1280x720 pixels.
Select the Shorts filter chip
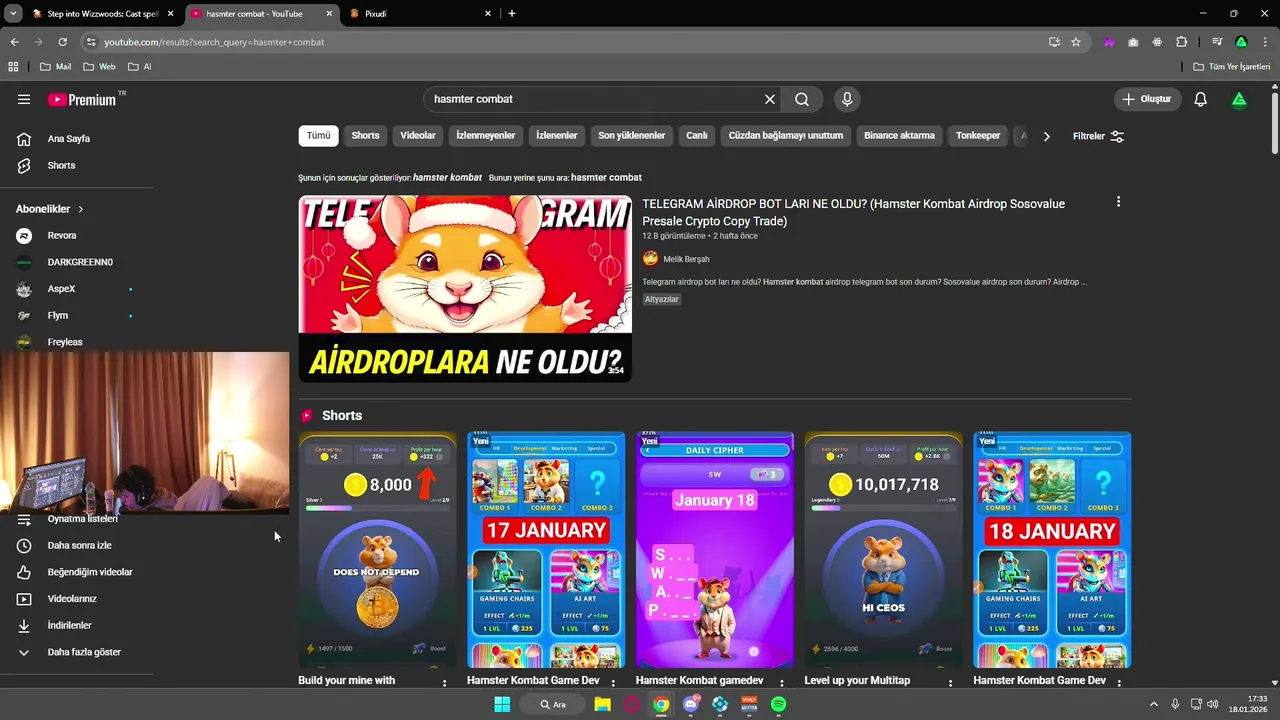365,136
